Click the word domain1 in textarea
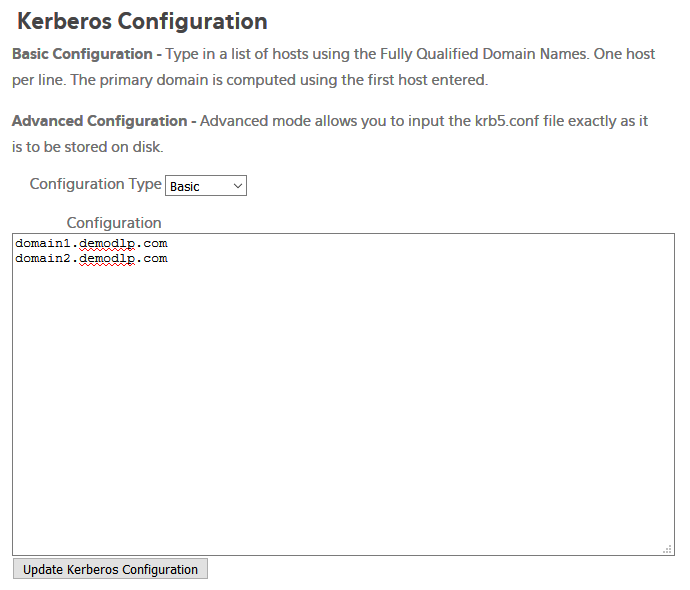 (x=43, y=243)
